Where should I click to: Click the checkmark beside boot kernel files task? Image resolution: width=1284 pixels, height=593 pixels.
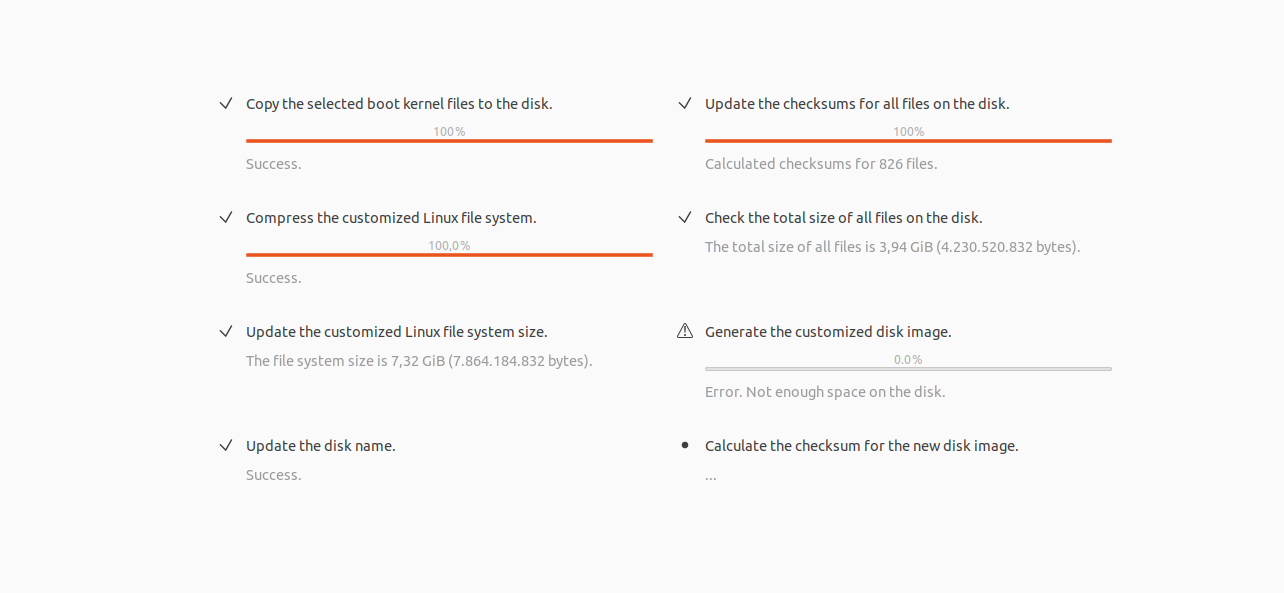tap(226, 102)
